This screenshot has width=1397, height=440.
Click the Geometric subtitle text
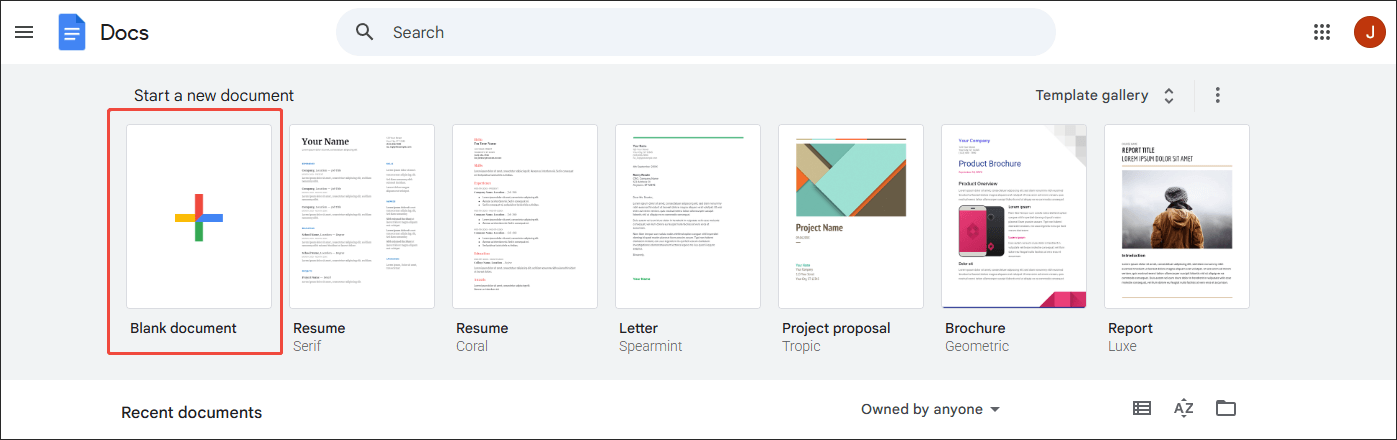click(977, 346)
